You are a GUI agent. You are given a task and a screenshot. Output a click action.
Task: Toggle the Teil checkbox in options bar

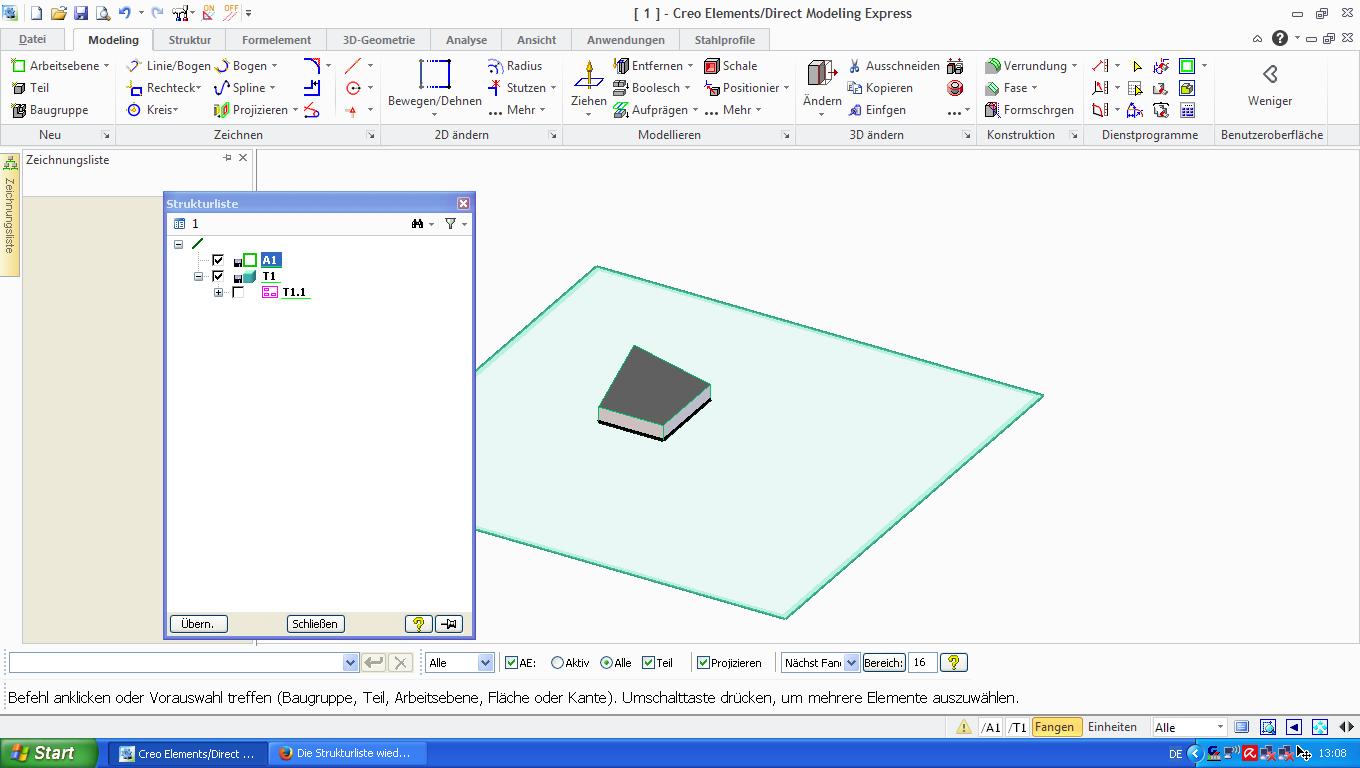(x=648, y=663)
